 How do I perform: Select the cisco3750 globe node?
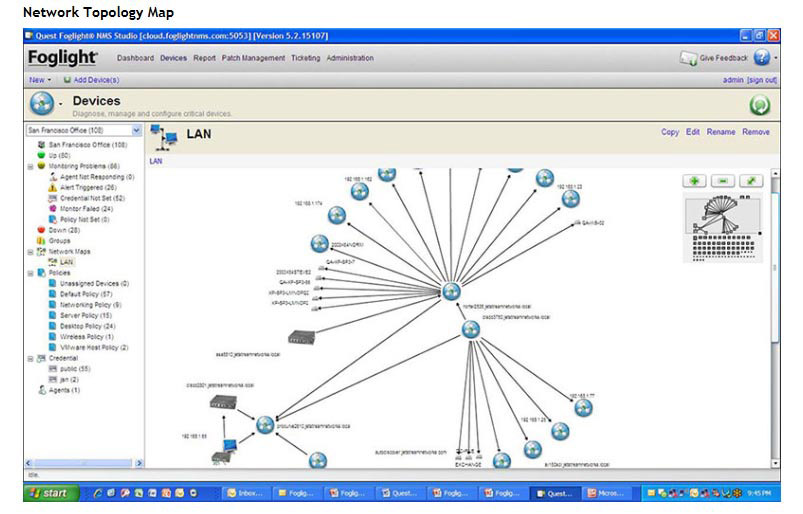[x=471, y=330]
